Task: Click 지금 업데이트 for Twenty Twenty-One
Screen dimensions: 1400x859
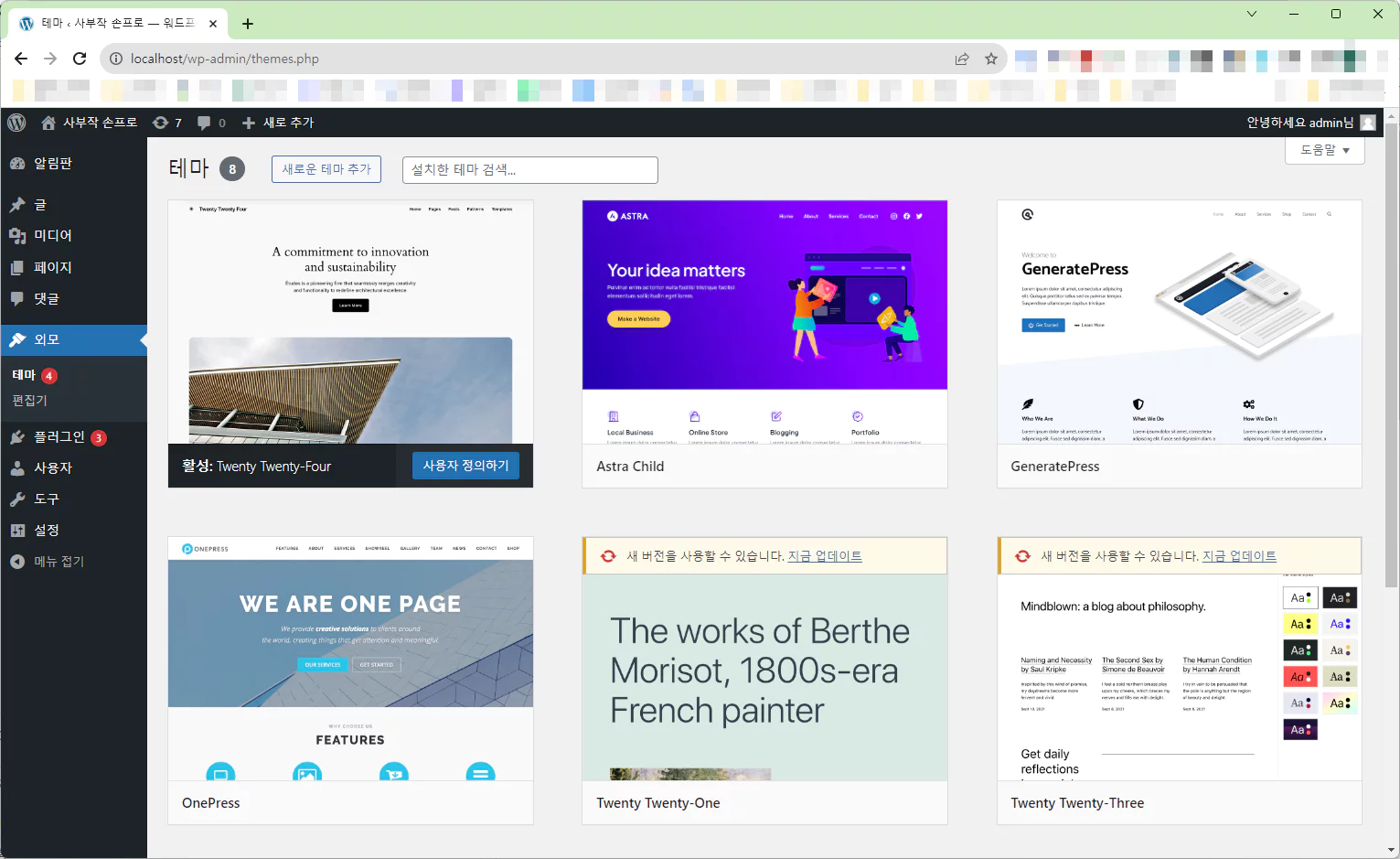Action: tap(825, 556)
